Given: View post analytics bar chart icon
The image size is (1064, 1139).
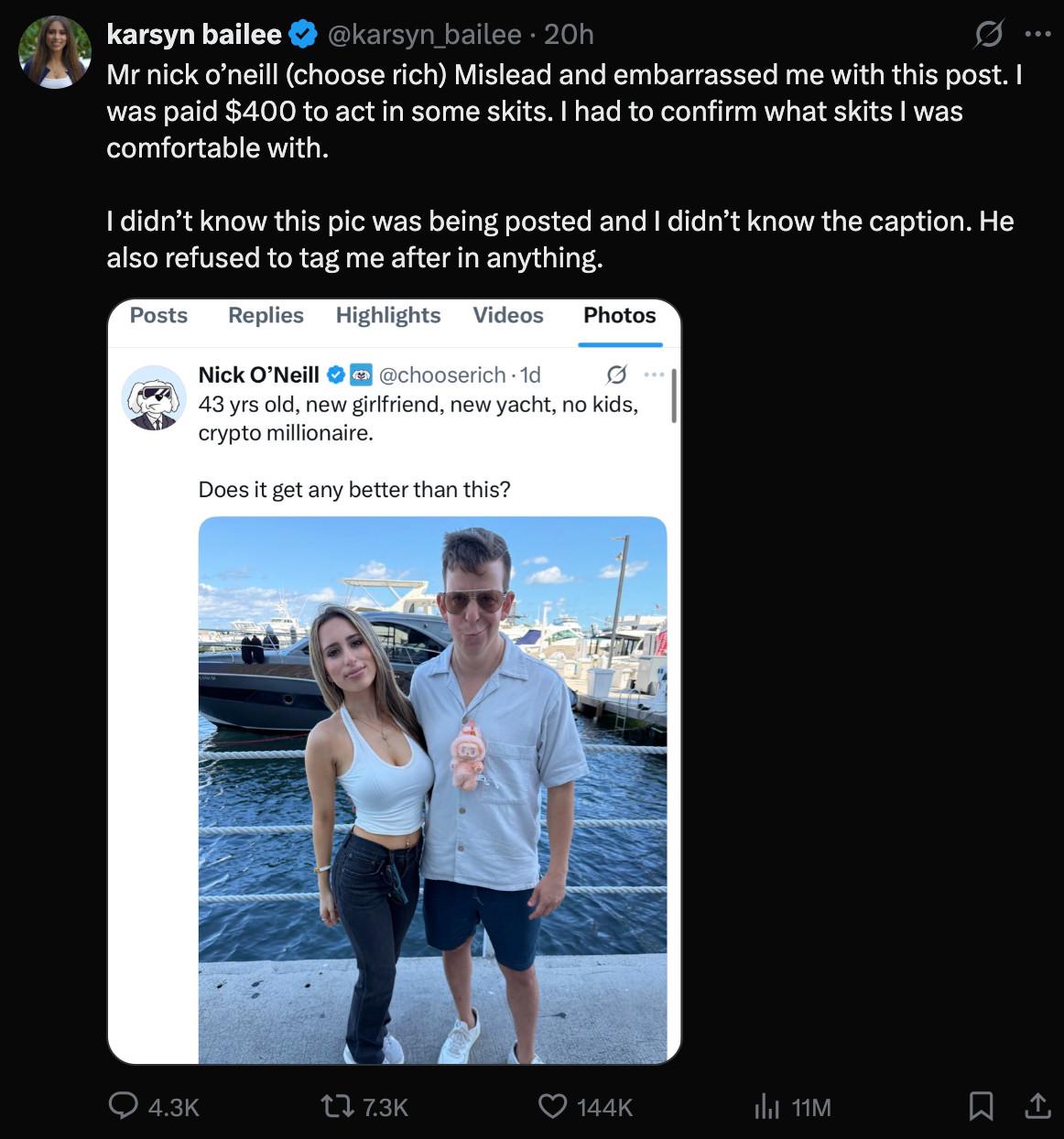Looking at the screenshot, I should [x=765, y=1107].
